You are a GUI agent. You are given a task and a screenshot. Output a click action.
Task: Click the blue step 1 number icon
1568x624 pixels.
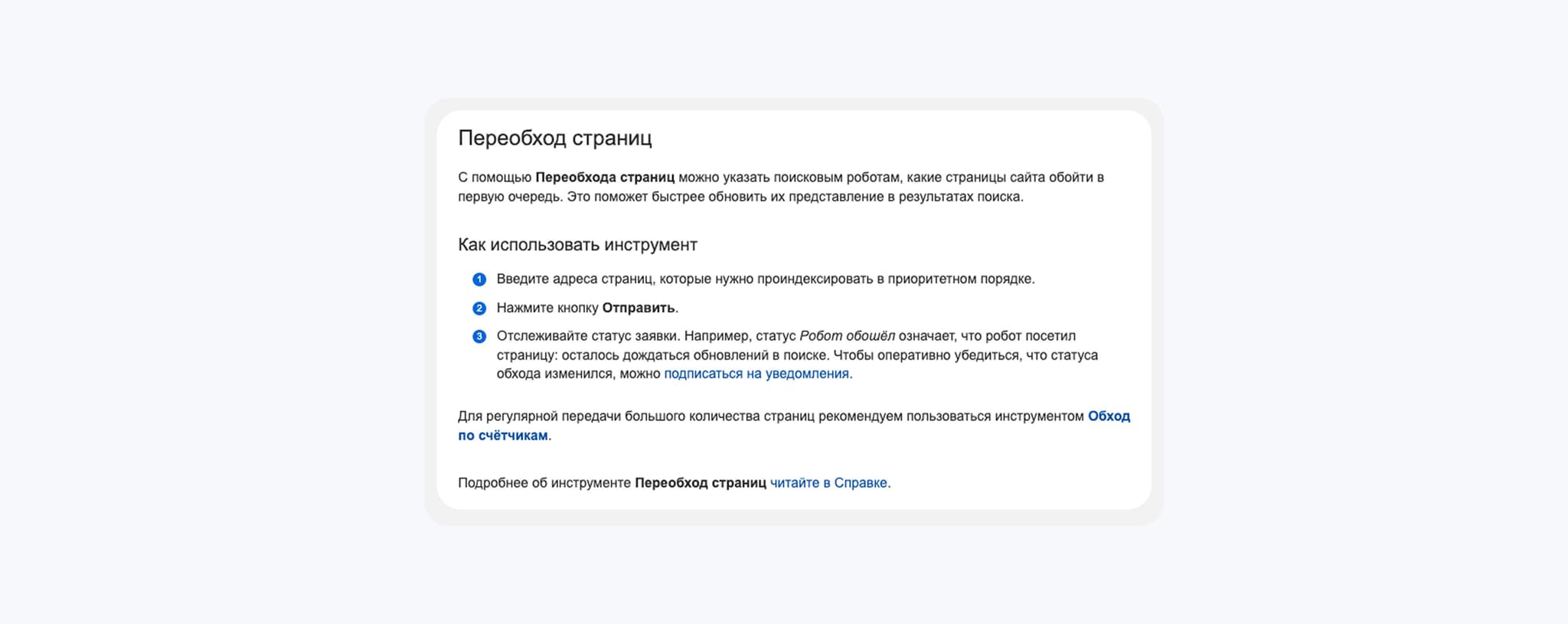coord(479,279)
